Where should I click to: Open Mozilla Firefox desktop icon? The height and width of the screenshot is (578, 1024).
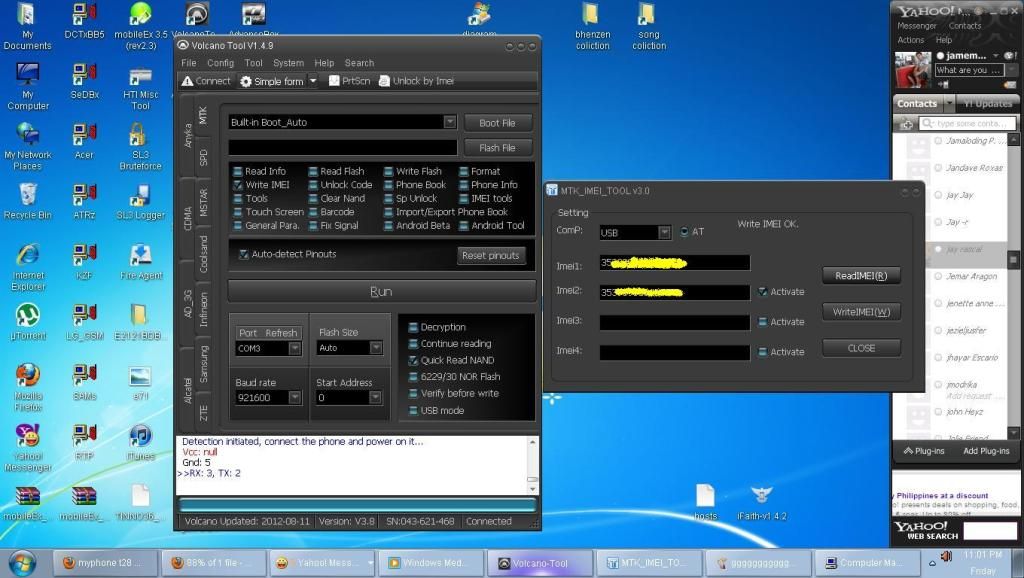click(28, 387)
